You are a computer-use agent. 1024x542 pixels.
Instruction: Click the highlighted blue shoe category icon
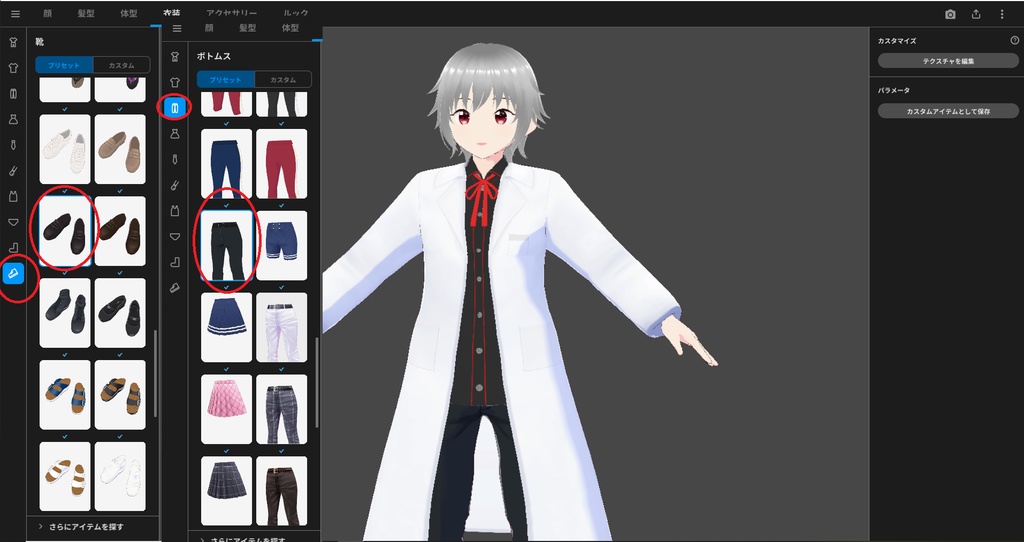point(13,273)
